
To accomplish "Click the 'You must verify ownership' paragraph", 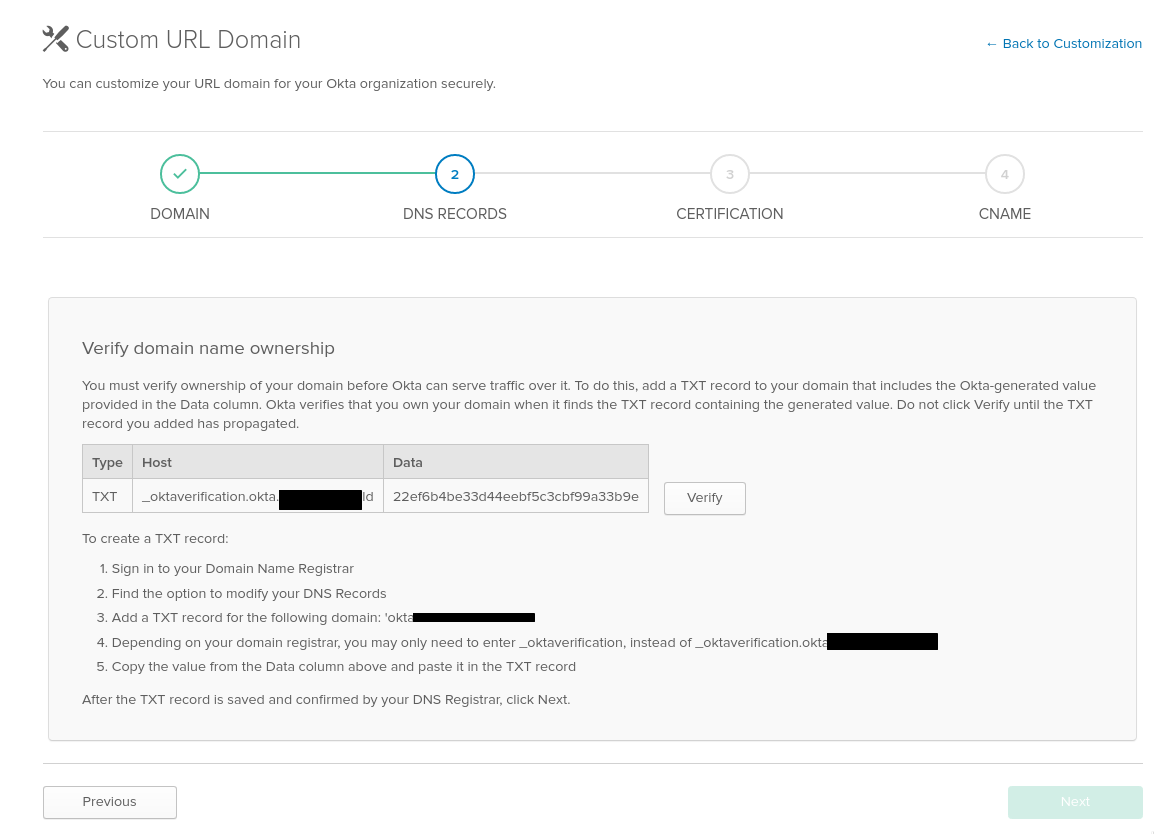I will [x=589, y=404].
